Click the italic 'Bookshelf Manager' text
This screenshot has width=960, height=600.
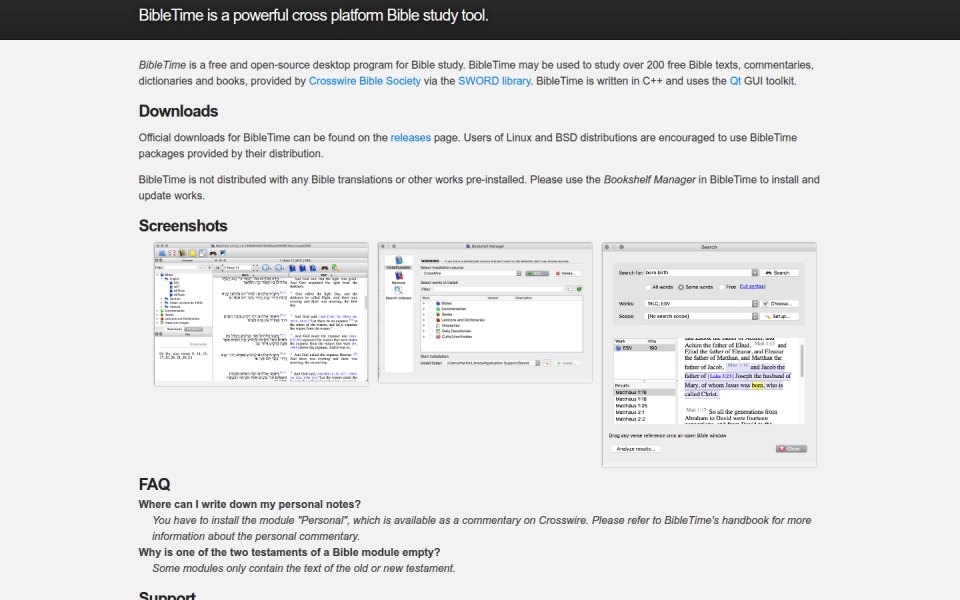[650, 180]
